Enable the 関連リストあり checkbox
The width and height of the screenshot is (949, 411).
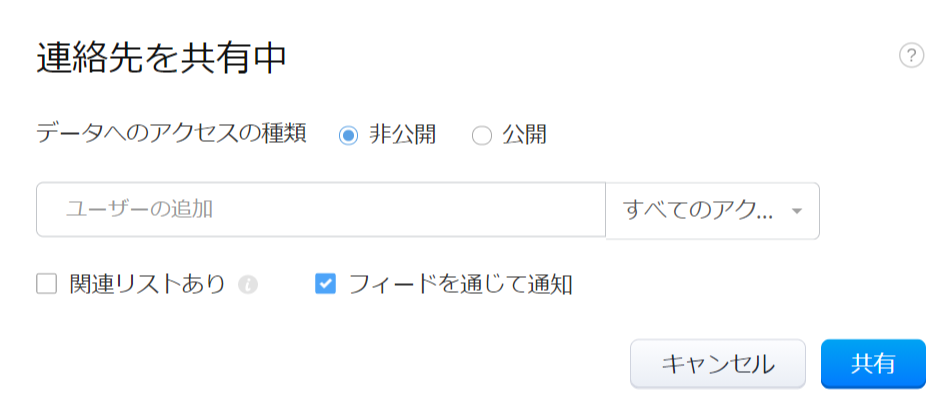pos(47,285)
